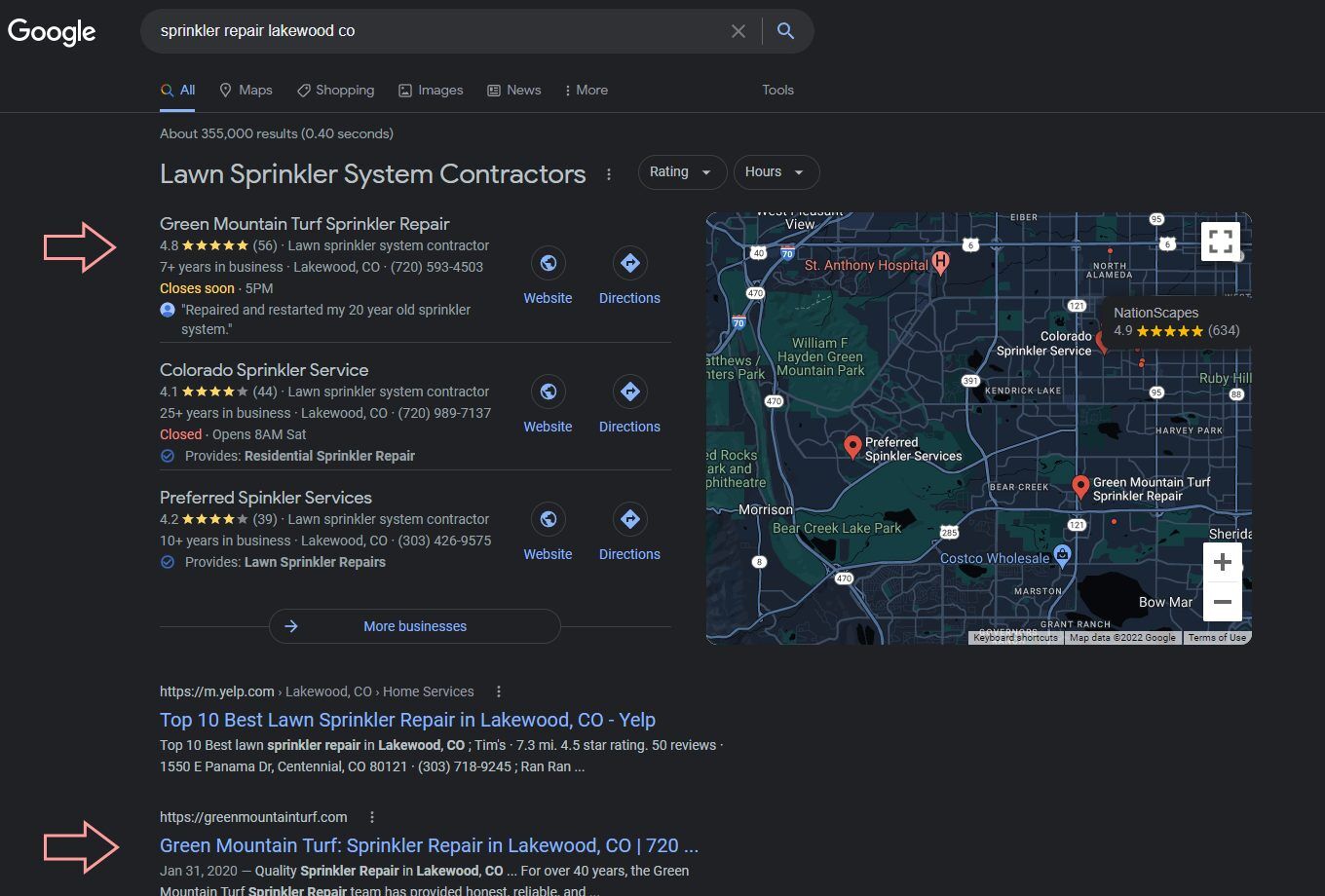Image resolution: width=1325 pixels, height=896 pixels.
Task: Open the three-dot menu on the Yelp result
Action: [498, 691]
